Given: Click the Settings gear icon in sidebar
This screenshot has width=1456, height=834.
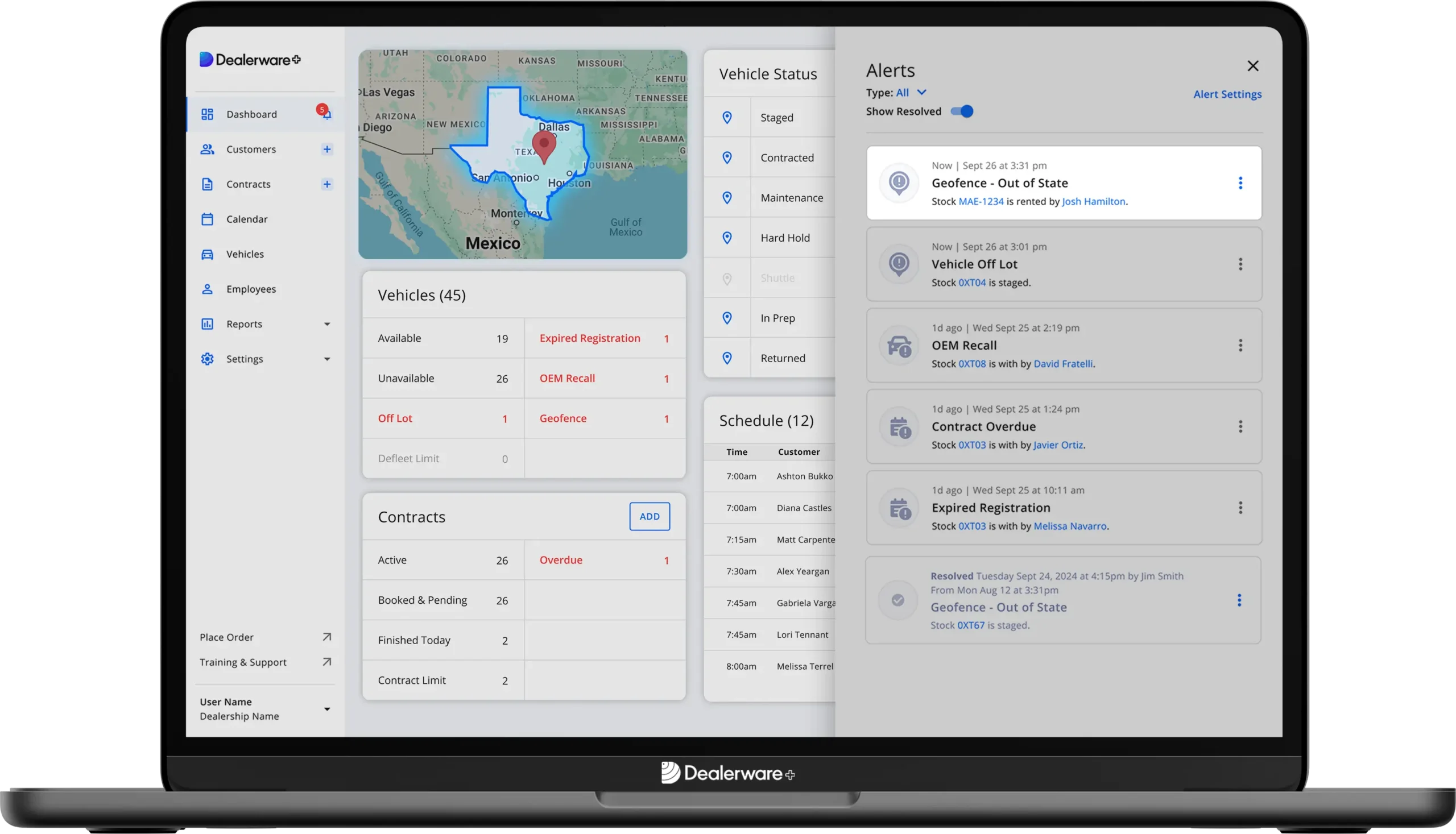Looking at the screenshot, I should 208,359.
